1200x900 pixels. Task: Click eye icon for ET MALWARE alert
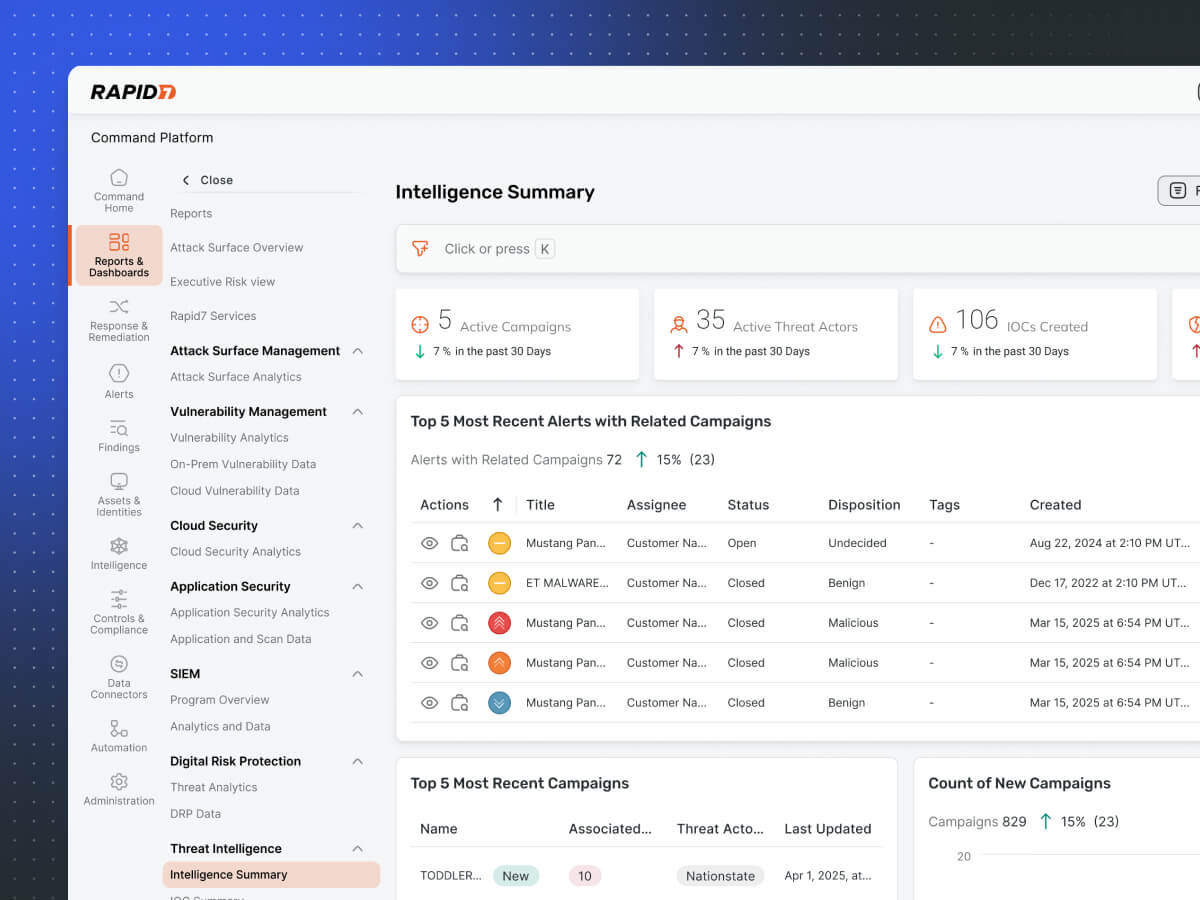429,583
